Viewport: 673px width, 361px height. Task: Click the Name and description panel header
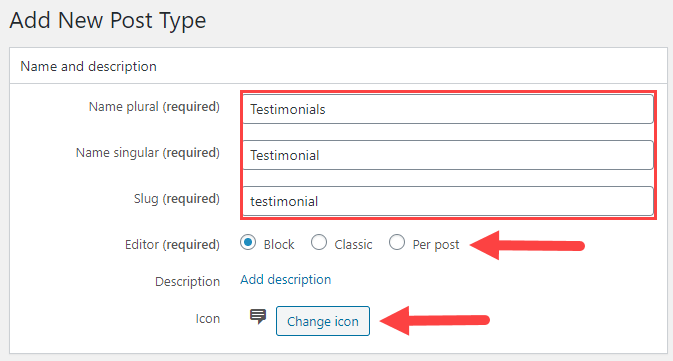click(x=338, y=66)
